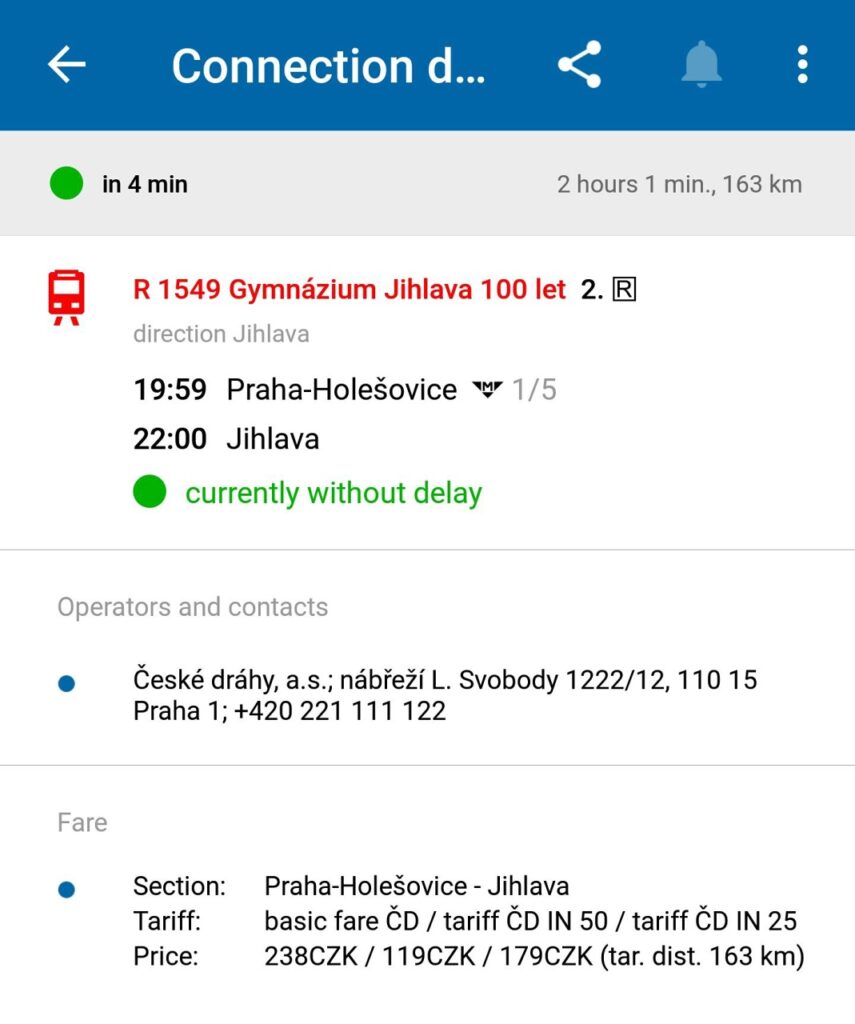Image resolution: width=855 pixels, height=1024 pixels.
Task: Open České dráhy operator contact entry
Action: tap(445, 695)
